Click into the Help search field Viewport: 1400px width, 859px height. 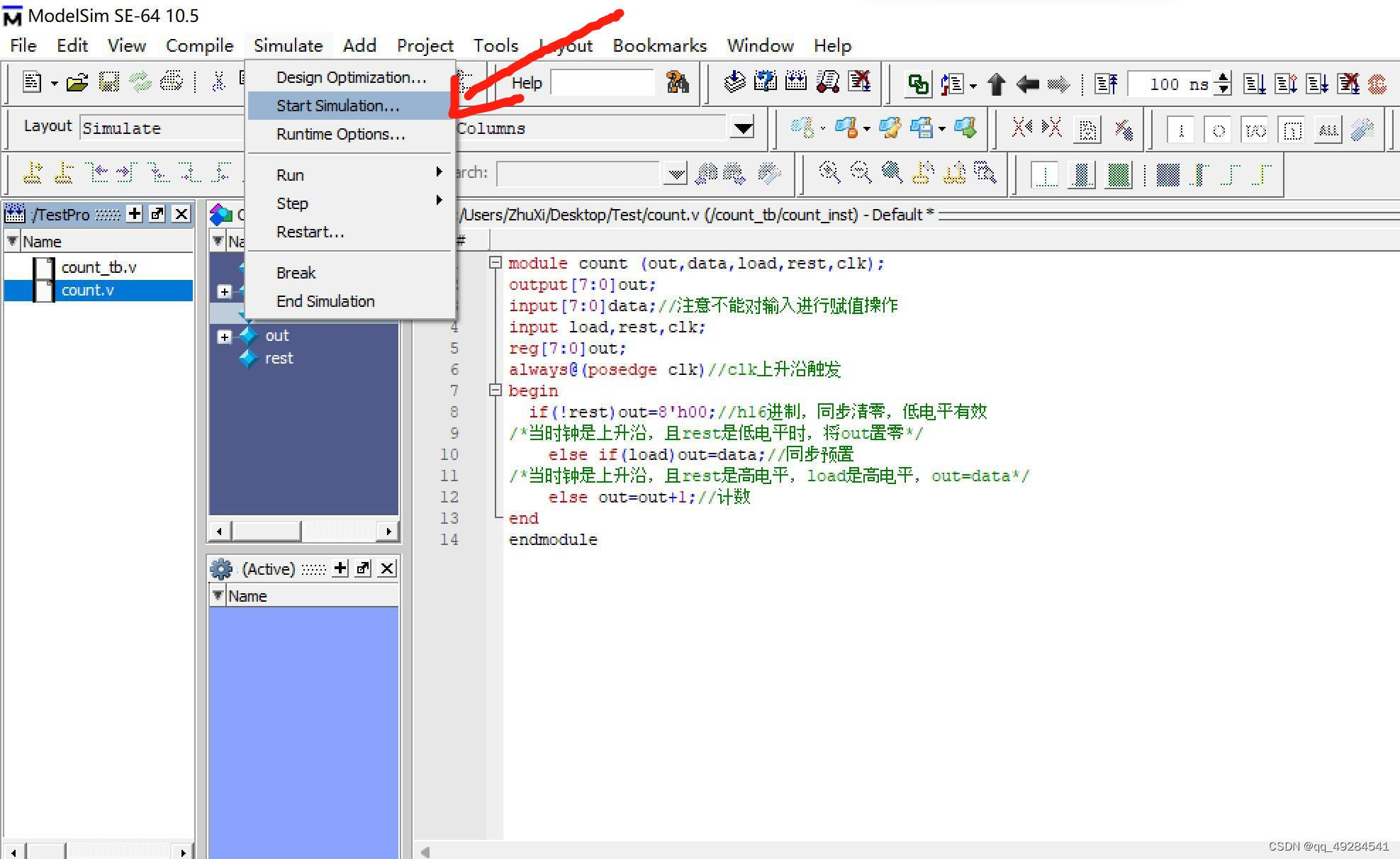pos(602,83)
